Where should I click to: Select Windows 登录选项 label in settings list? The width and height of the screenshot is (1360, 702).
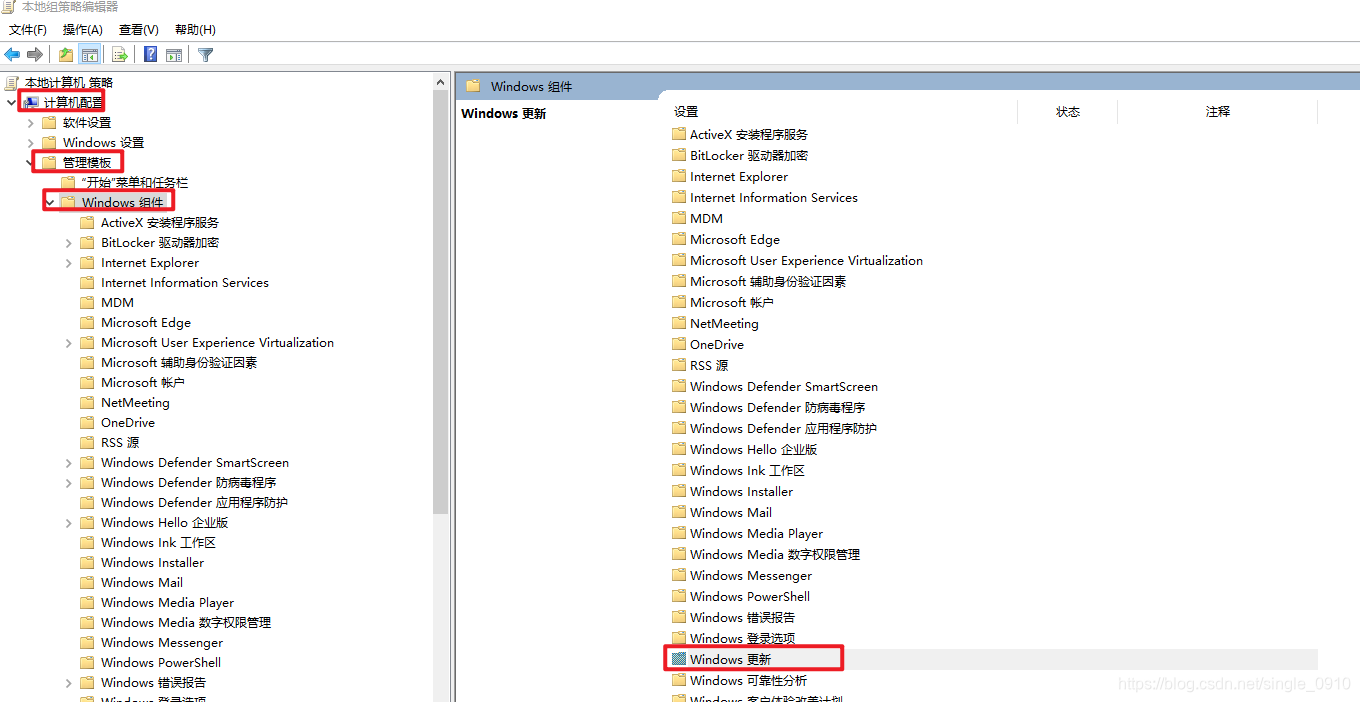[x=742, y=638]
